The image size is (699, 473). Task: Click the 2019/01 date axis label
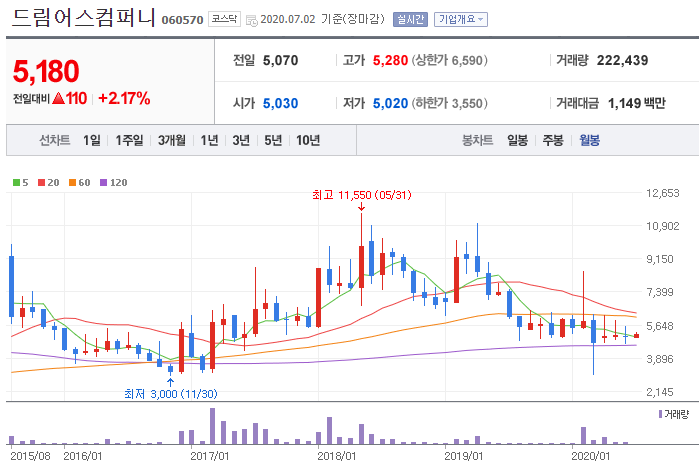pos(464,456)
